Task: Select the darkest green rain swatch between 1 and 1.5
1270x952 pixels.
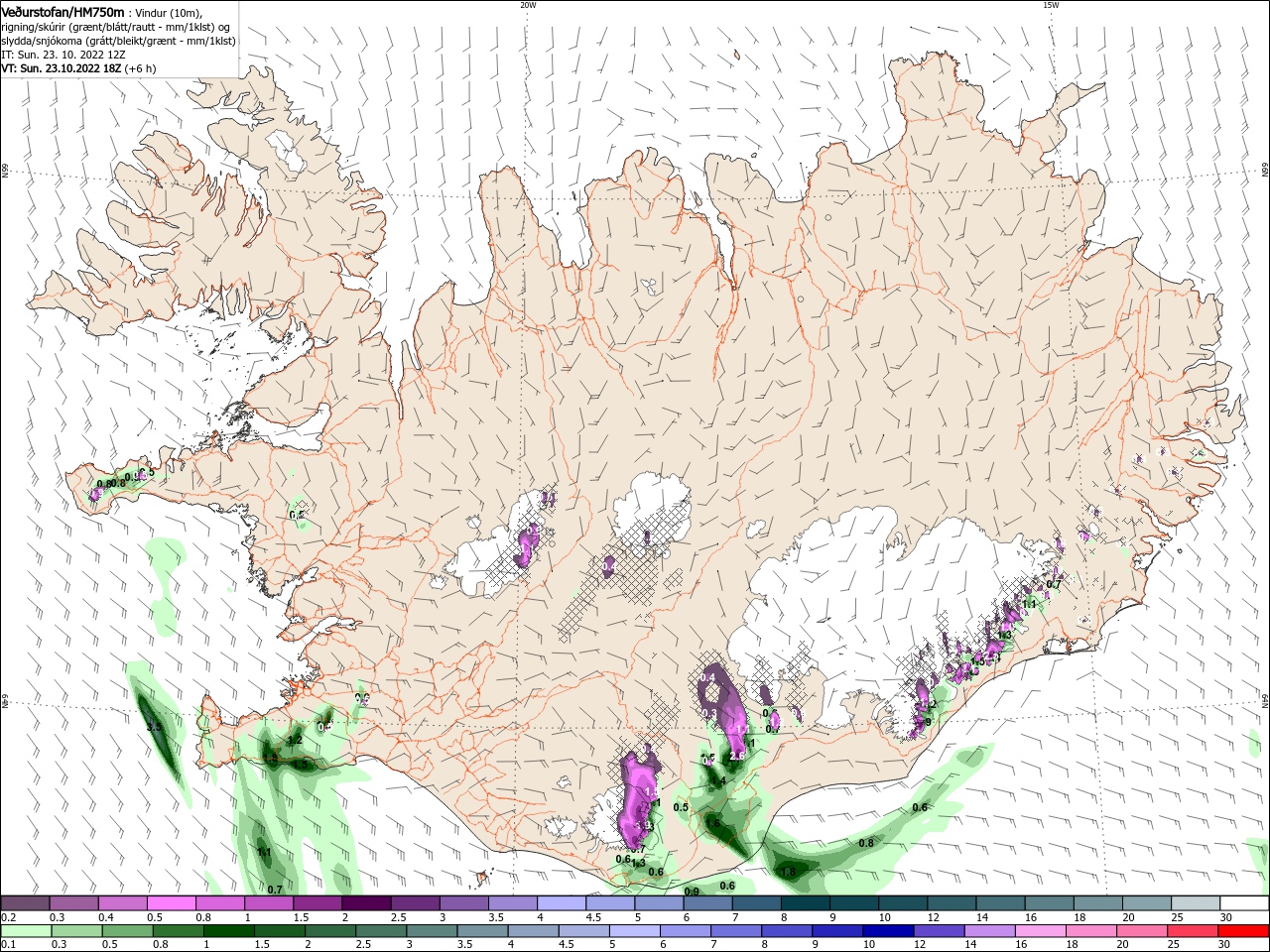Action: (x=229, y=931)
